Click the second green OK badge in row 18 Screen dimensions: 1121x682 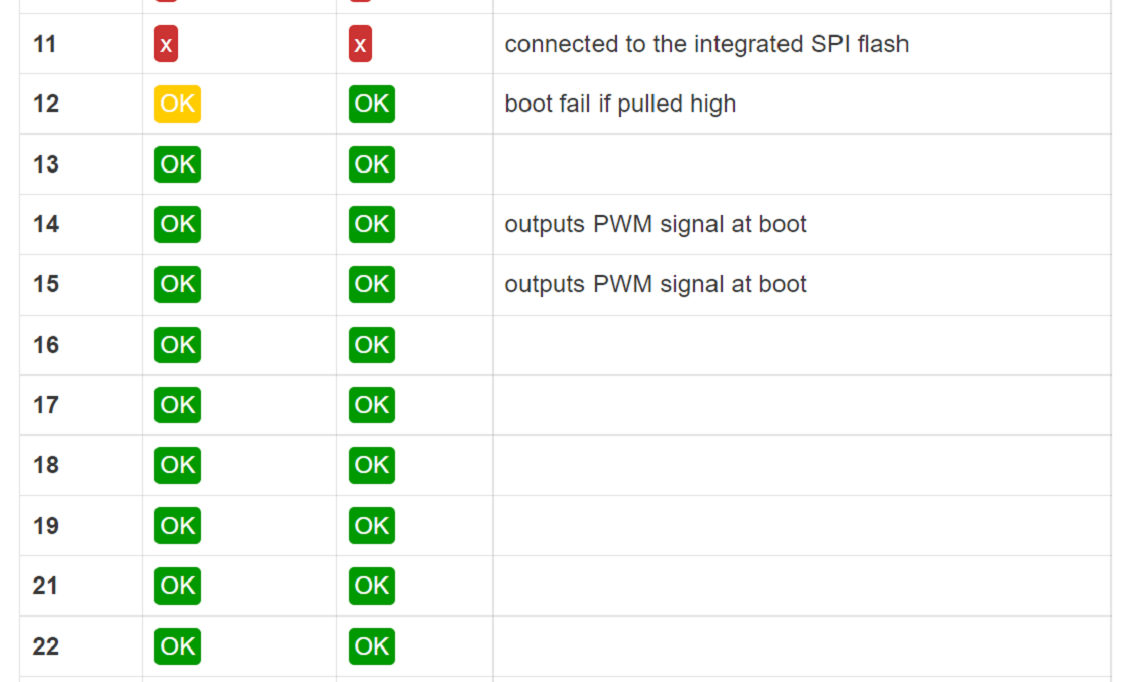(x=371, y=465)
